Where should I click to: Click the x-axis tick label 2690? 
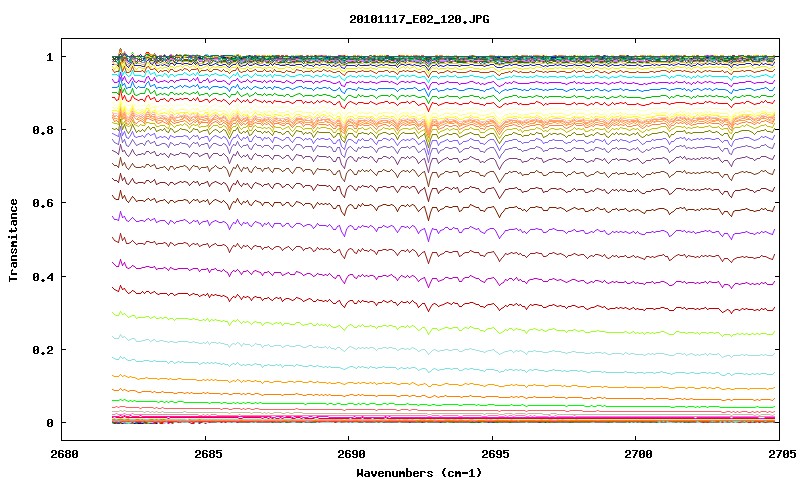[351, 454]
